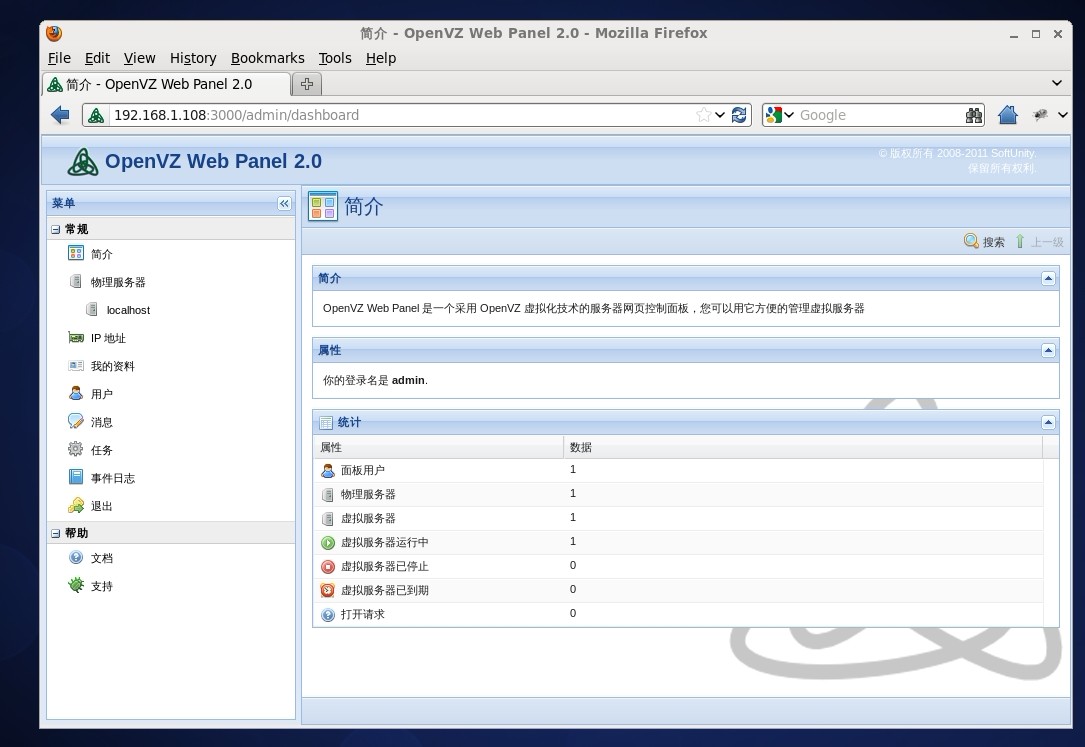The width and height of the screenshot is (1085, 747).
Task: Open the dashboard icon next to 简介 in menu
Action: (x=76, y=253)
